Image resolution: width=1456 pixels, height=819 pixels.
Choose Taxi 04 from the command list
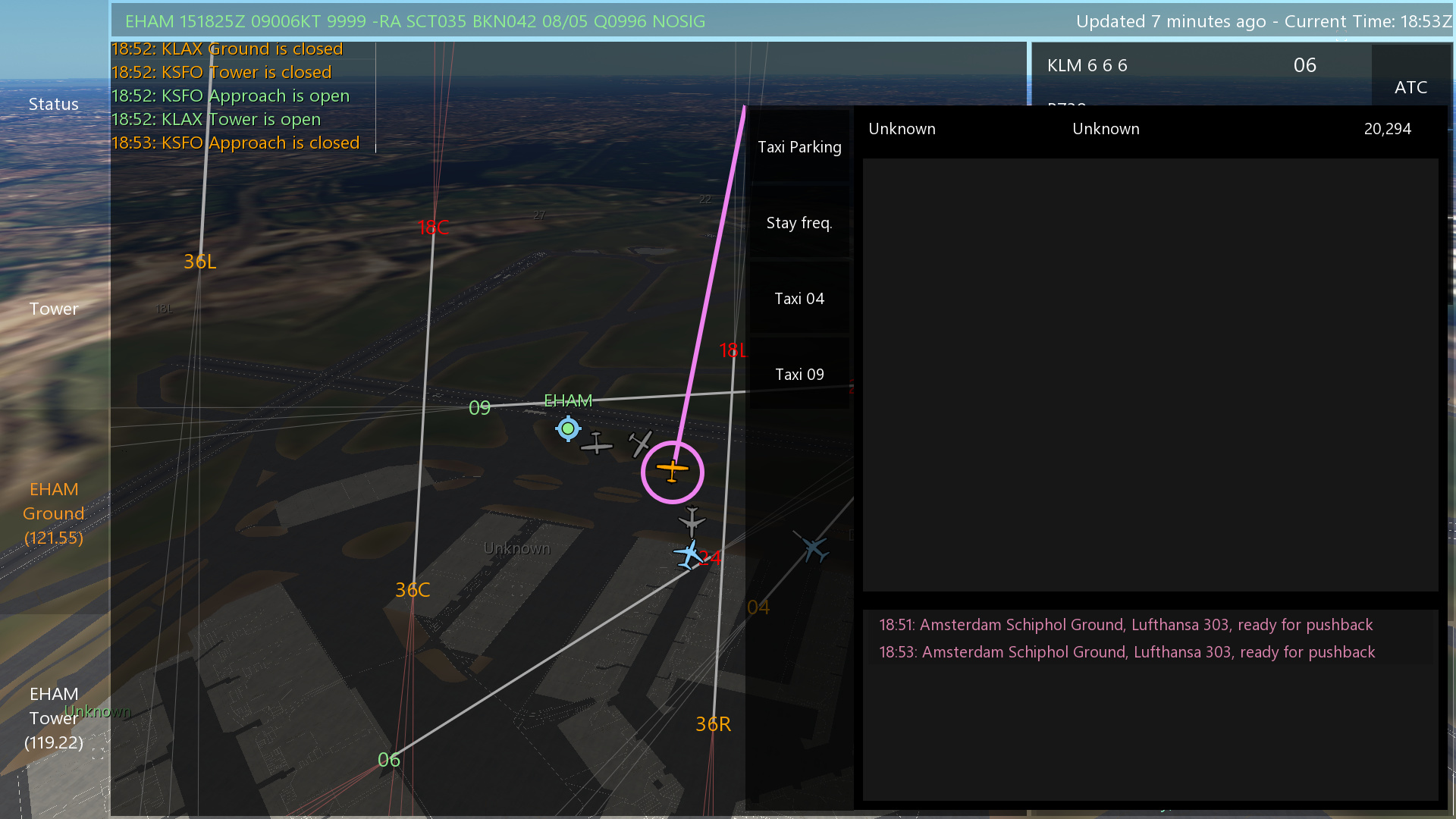(x=799, y=299)
